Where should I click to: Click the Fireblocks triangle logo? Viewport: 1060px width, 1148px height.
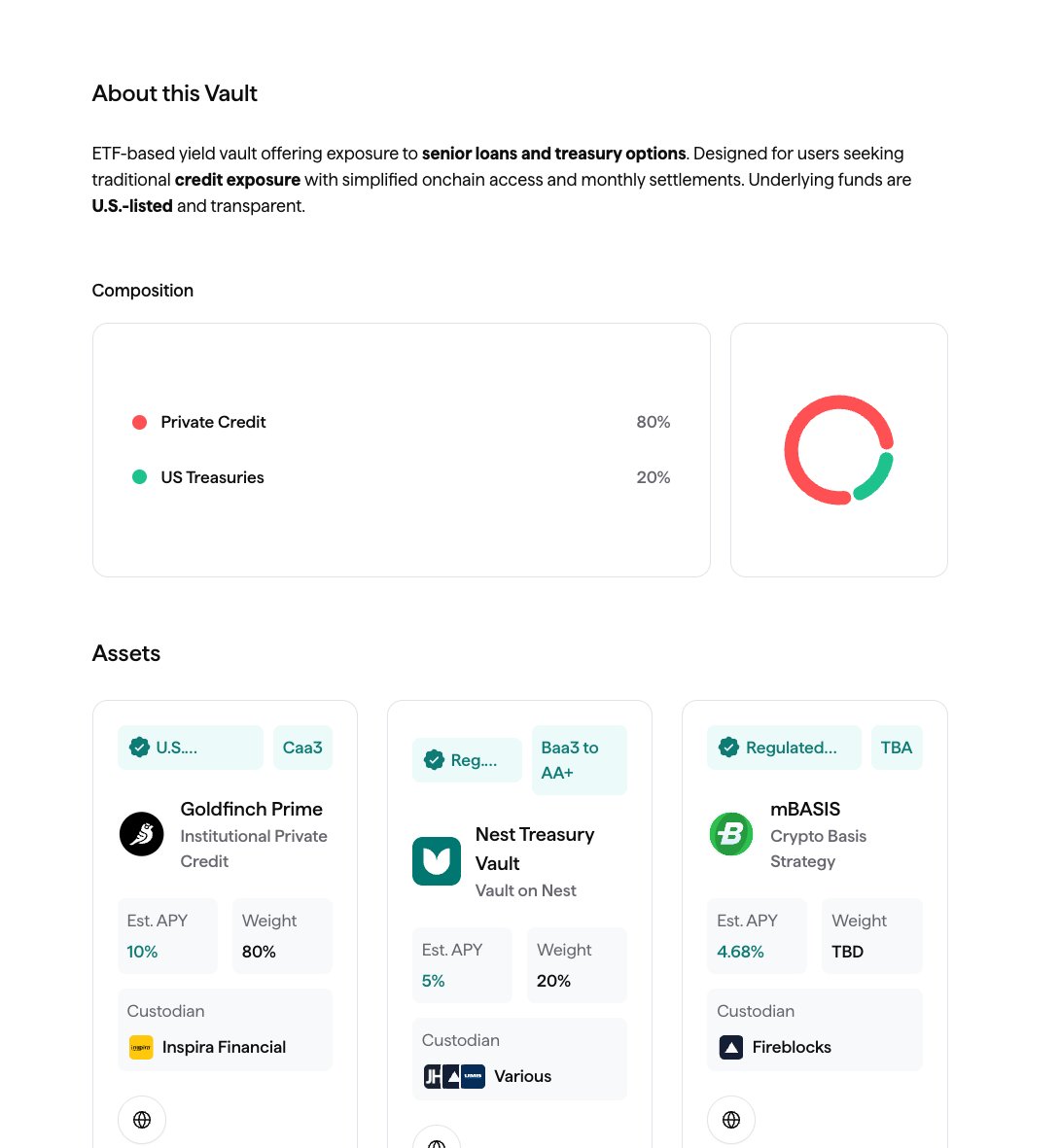coord(731,1047)
